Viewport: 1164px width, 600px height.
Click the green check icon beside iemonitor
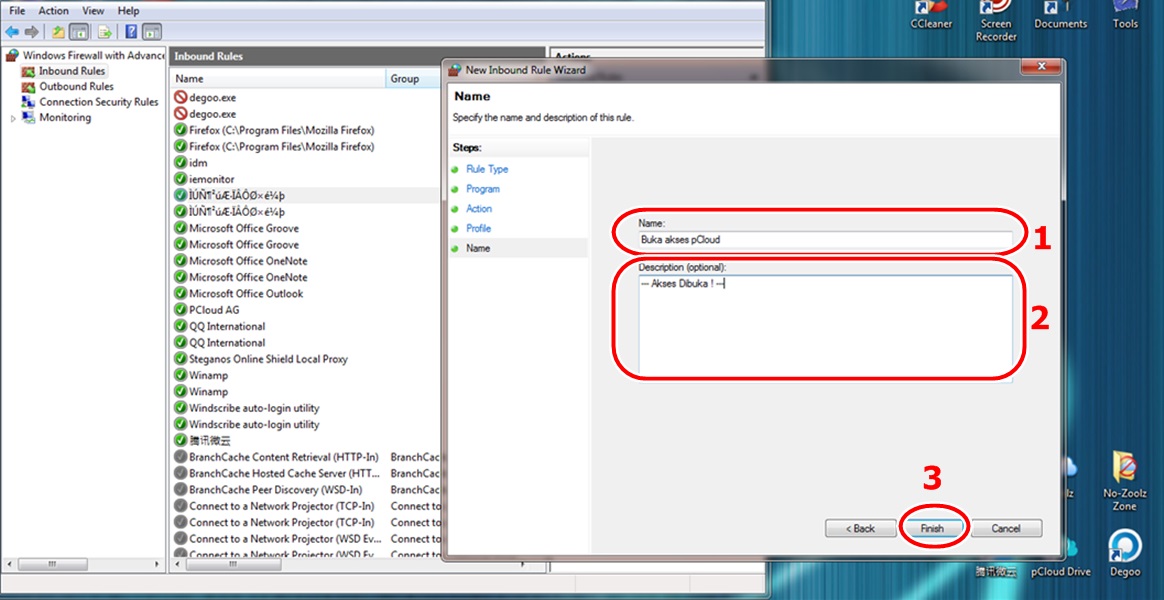[x=180, y=179]
